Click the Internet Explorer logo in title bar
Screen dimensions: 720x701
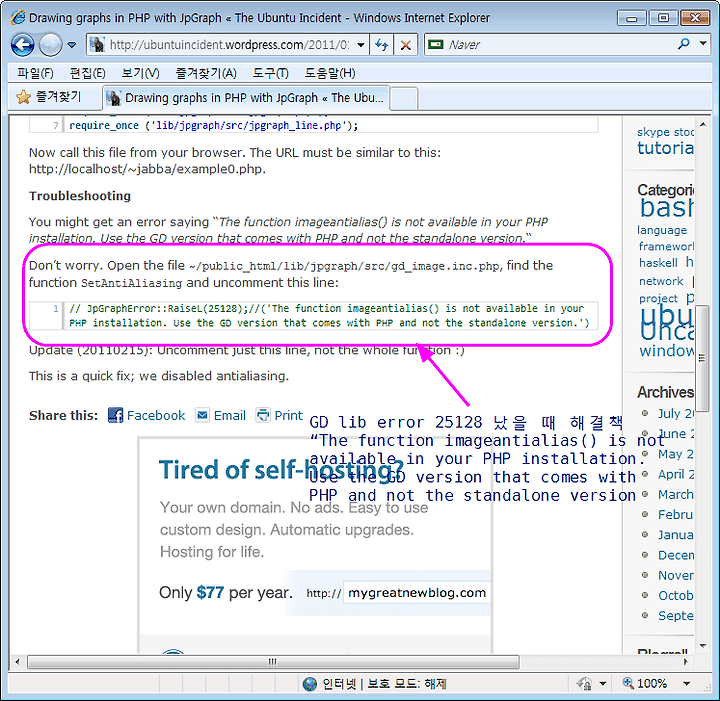(18, 17)
